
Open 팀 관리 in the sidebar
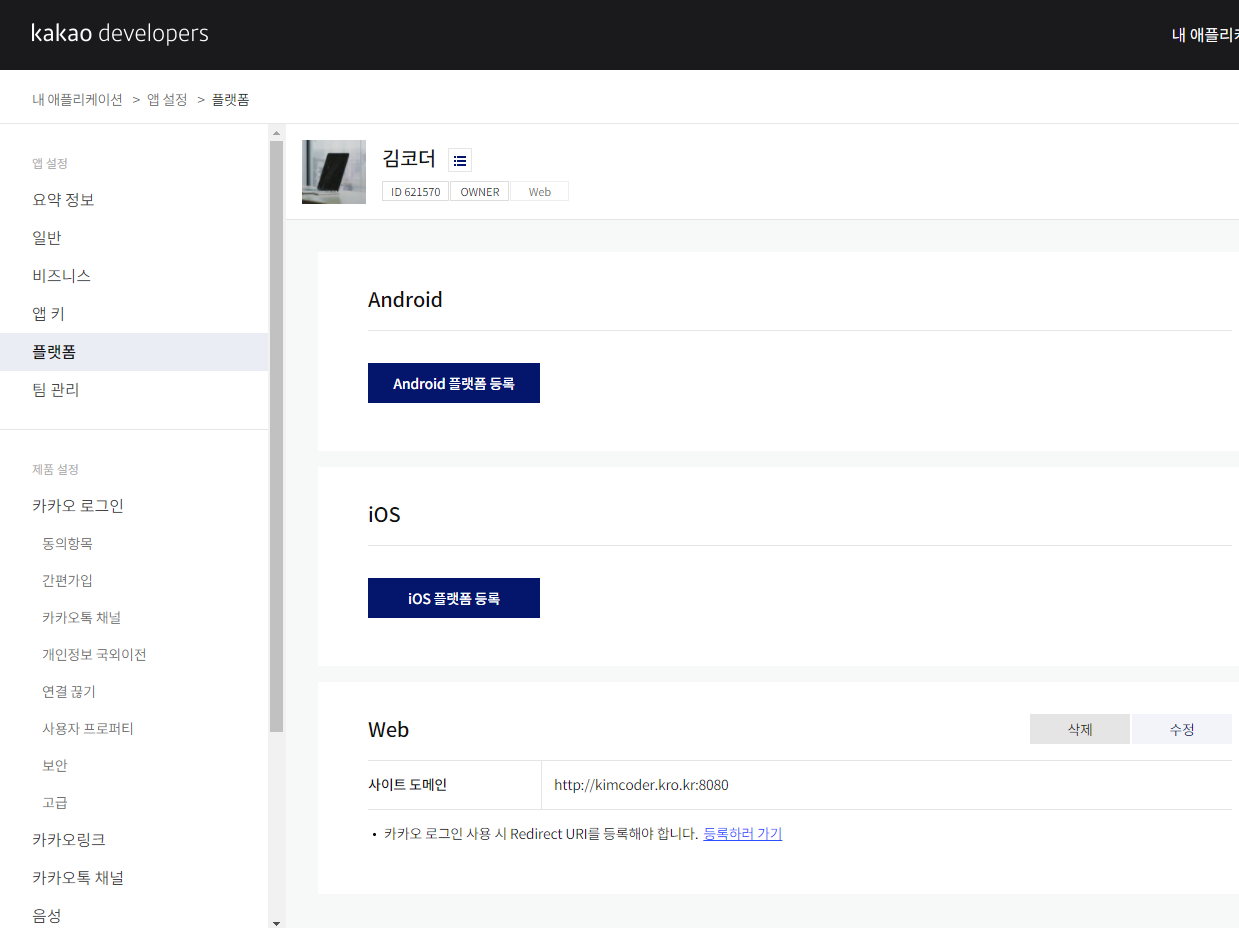56,390
